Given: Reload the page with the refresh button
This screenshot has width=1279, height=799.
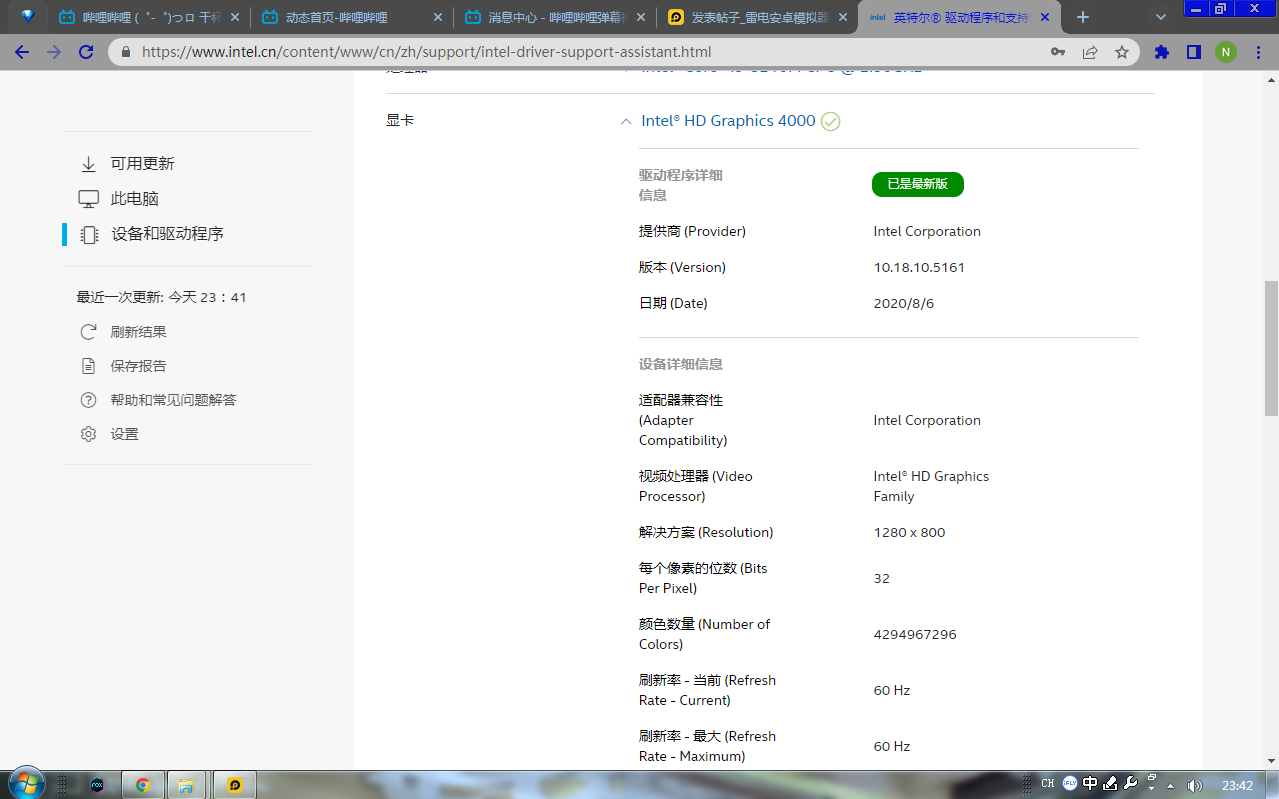Looking at the screenshot, I should click(86, 52).
